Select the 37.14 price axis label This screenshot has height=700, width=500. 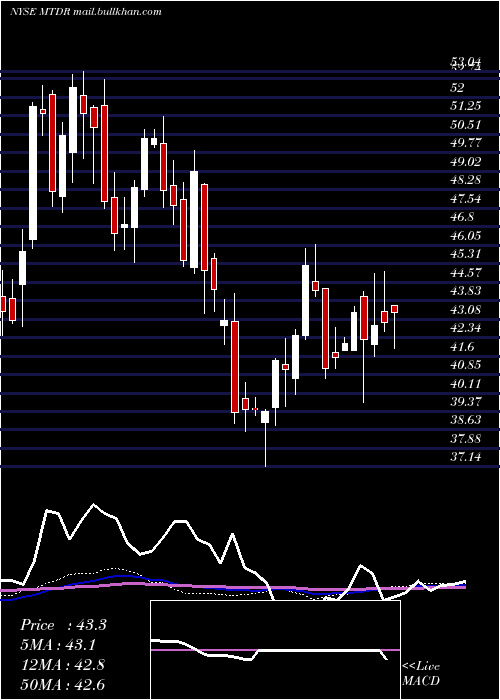tap(466, 457)
